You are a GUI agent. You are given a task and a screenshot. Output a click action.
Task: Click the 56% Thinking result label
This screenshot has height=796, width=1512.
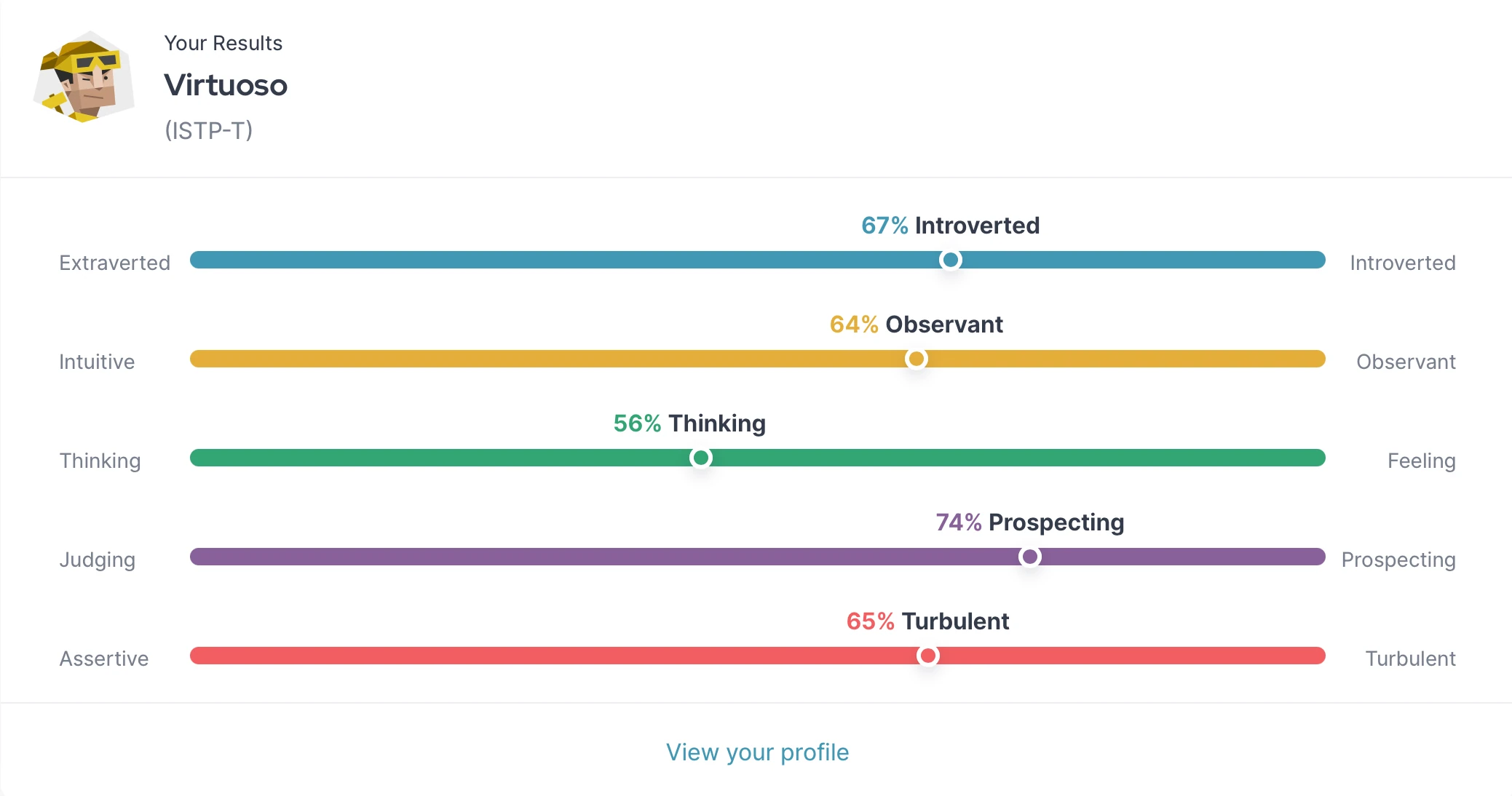pyautogui.click(x=689, y=423)
